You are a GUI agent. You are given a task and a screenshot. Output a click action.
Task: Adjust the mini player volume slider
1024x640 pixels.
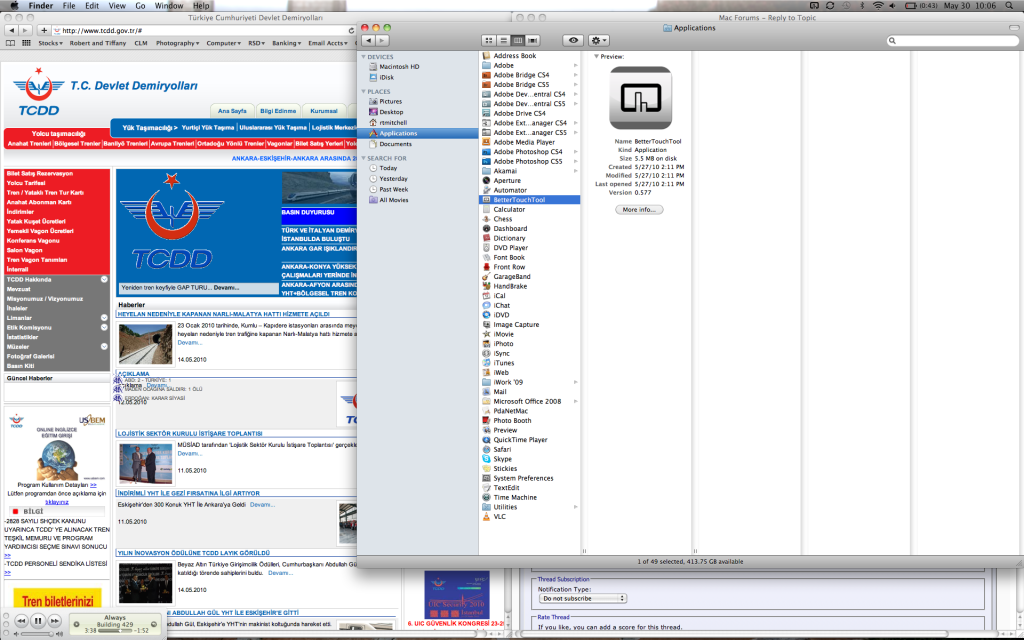pyautogui.click(x=37, y=634)
